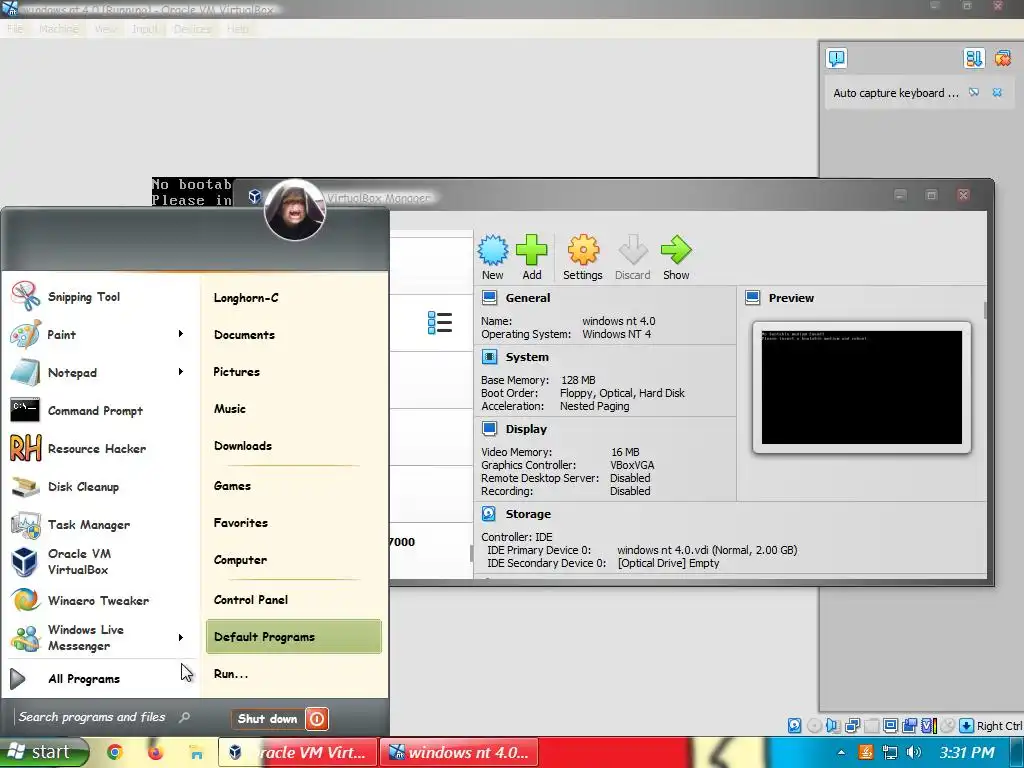Click the notification ordering icon with down arrow

(x=974, y=58)
